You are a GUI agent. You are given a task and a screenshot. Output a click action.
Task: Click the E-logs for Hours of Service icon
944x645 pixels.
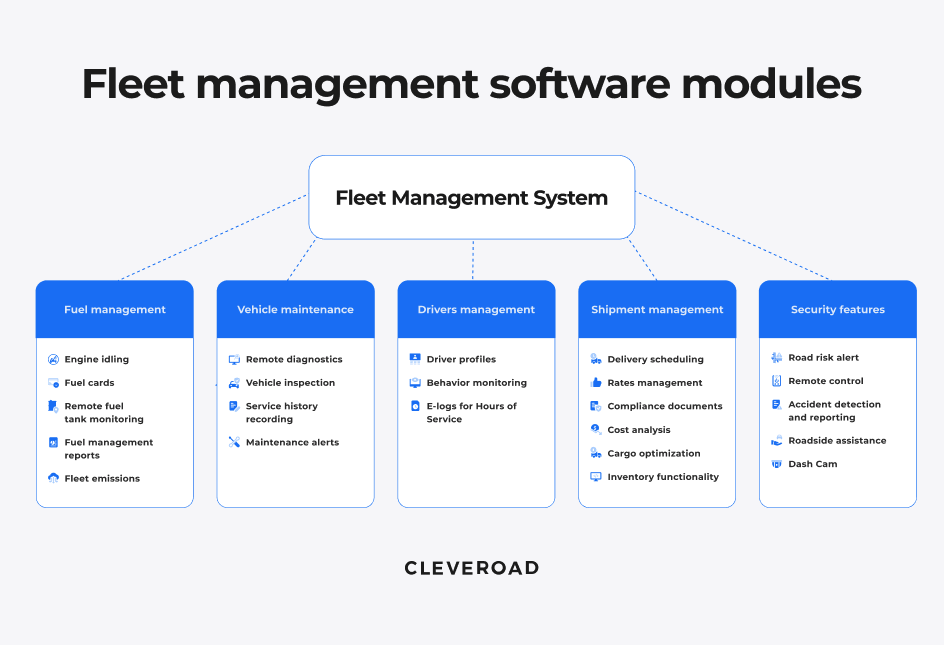click(x=415, y=406)
